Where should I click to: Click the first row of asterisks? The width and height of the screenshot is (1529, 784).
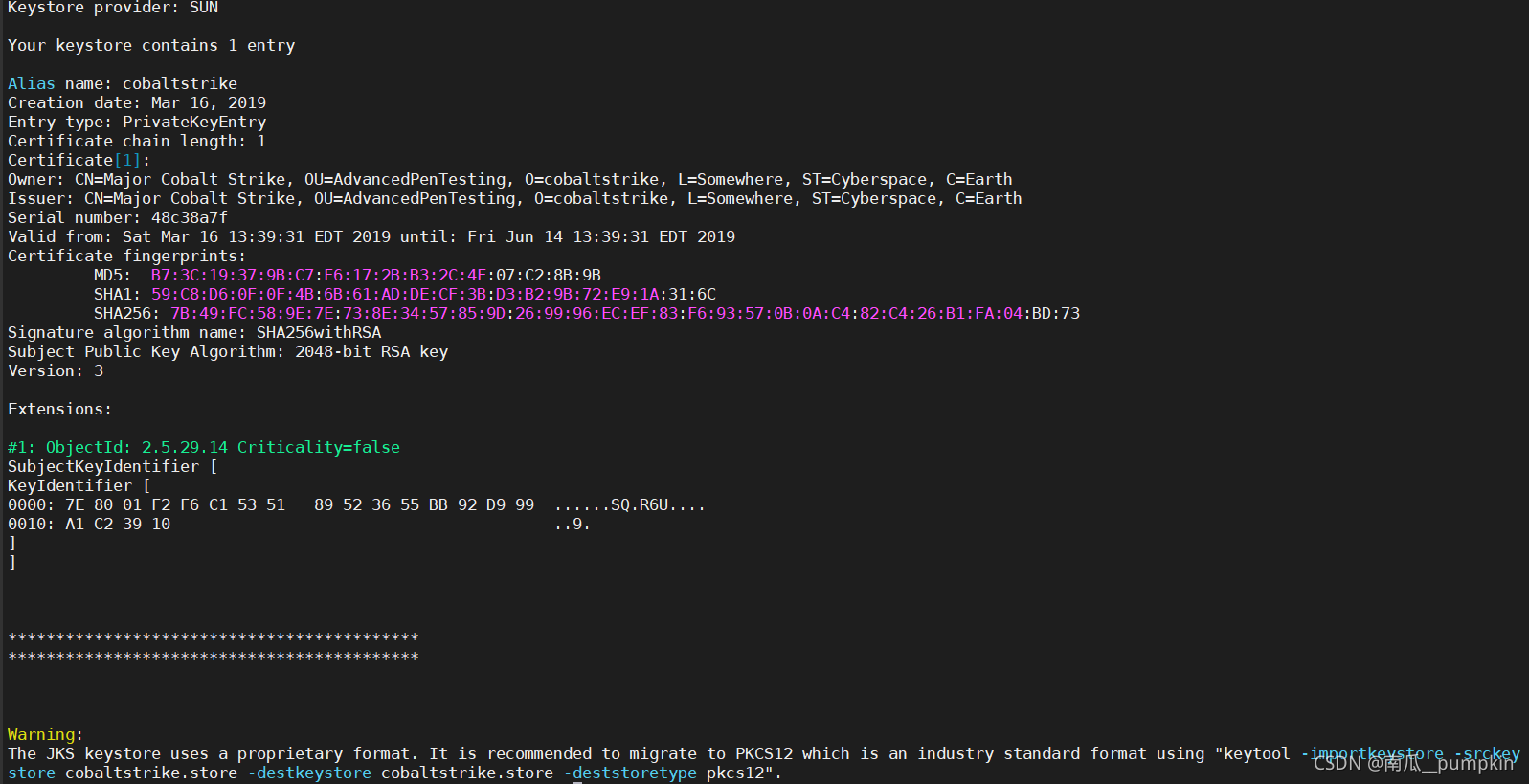214,638
